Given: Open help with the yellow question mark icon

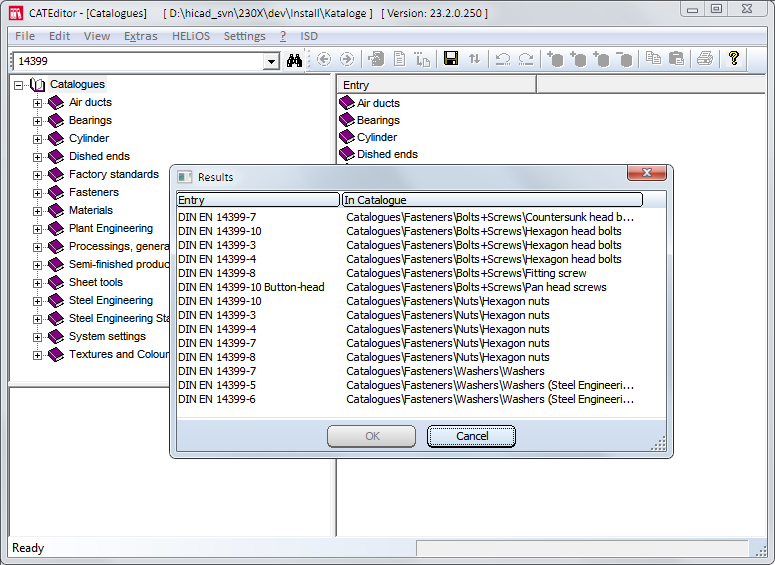Looking at the screenshot, I should (x=734, y=58).
